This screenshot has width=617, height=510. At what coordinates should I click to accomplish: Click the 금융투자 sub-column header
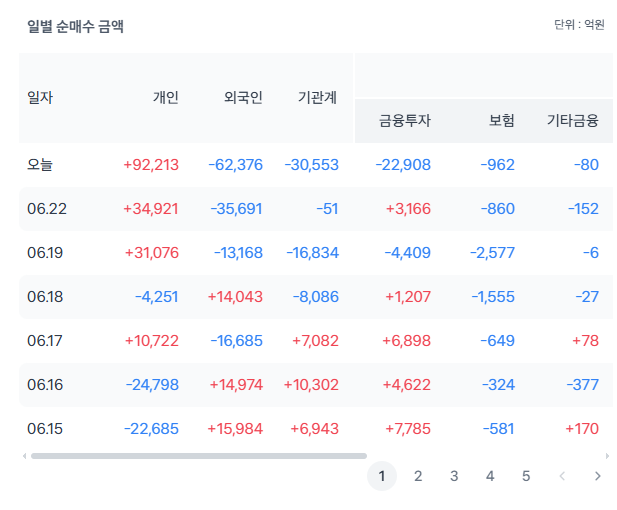click(405, 120)
